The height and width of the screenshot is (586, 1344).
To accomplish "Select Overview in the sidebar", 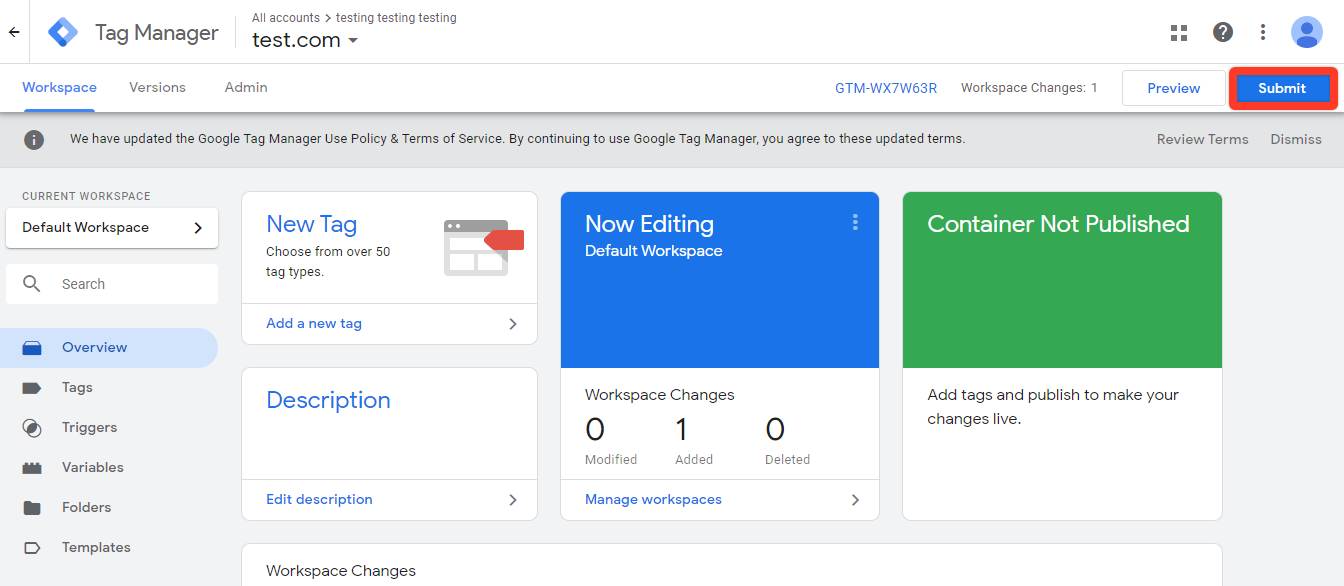I will 109,348.
